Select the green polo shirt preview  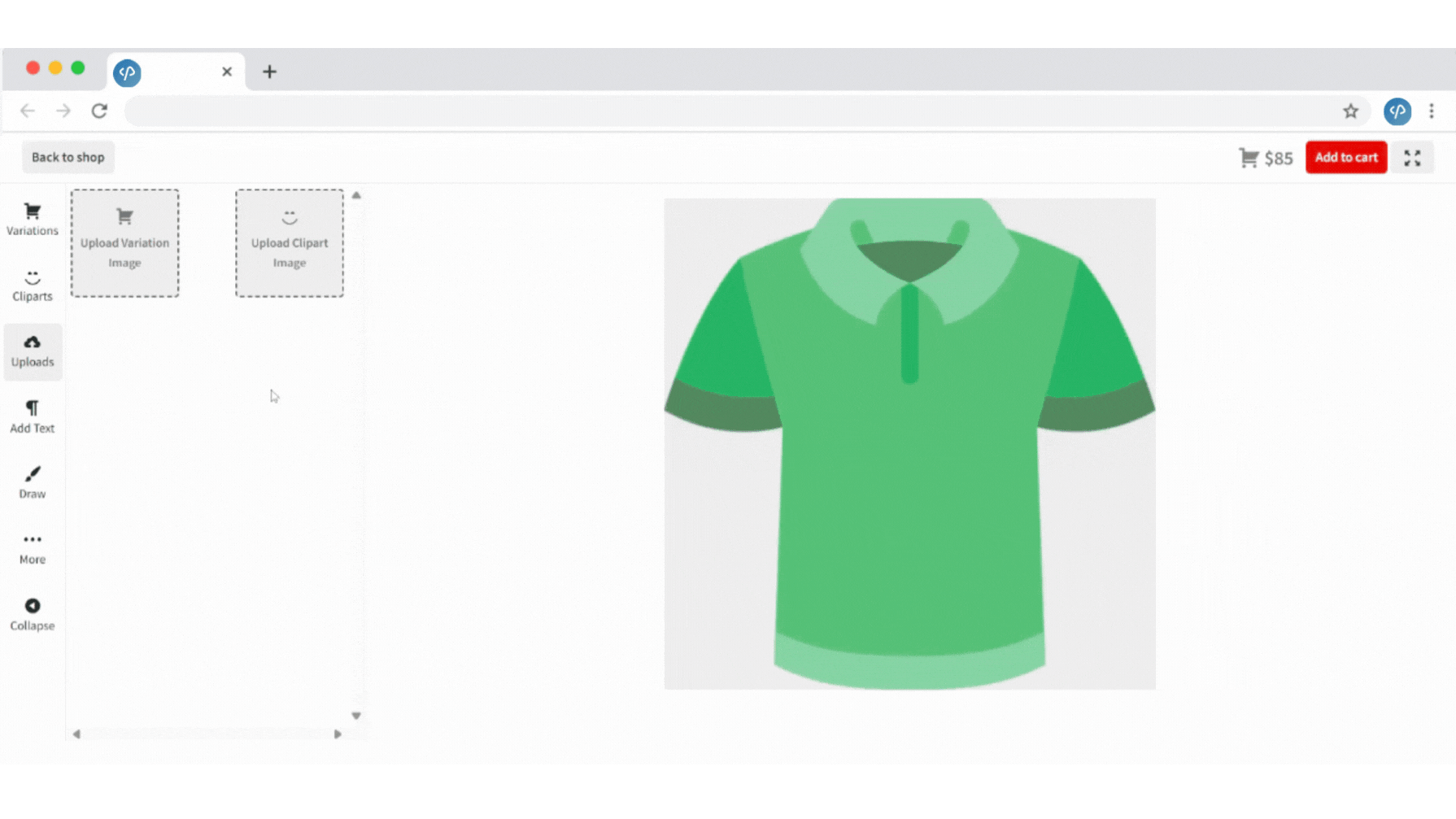click(909, 444)
